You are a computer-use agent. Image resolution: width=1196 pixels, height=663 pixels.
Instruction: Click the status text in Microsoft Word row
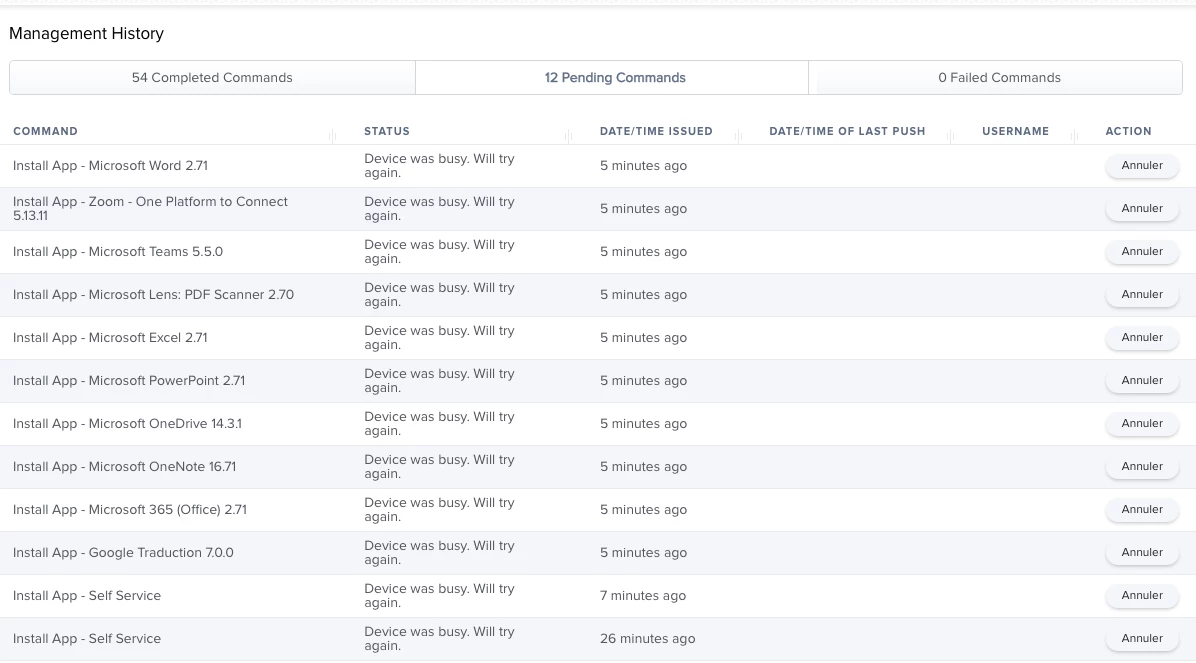(x=439, y=166)
